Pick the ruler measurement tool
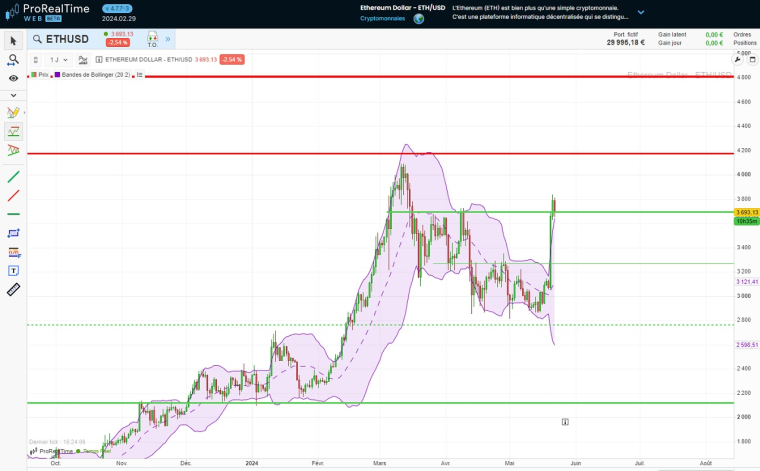 click(13, 289)
